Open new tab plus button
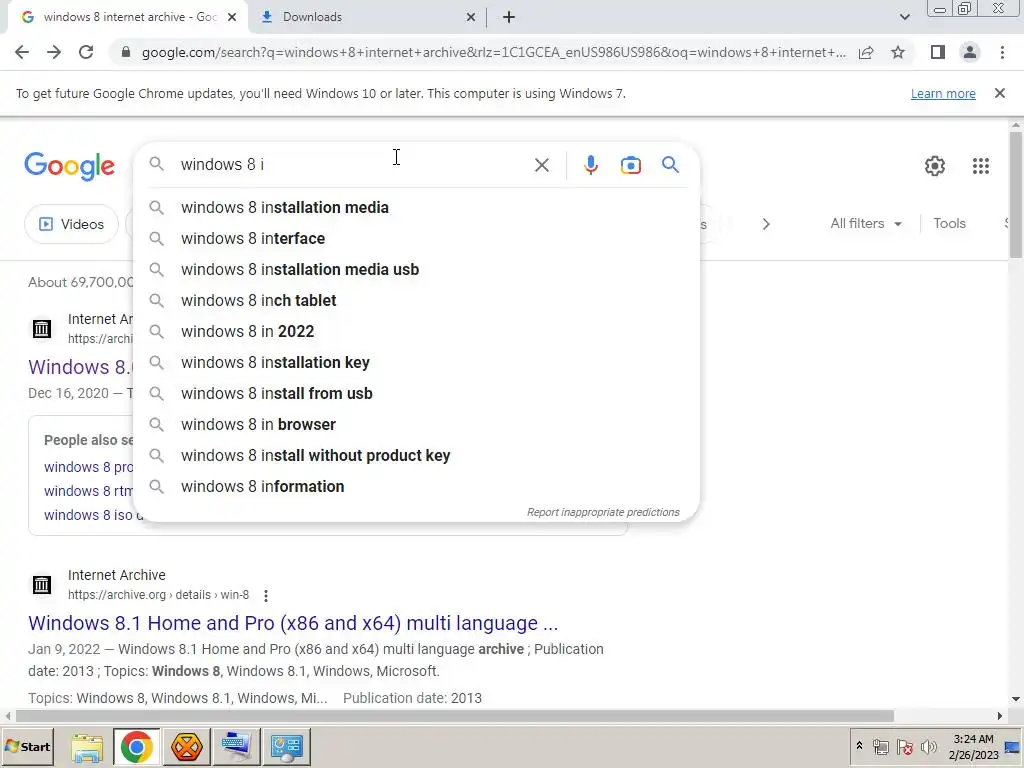This screenshot has height=768, width=1024. pos(509,17)
